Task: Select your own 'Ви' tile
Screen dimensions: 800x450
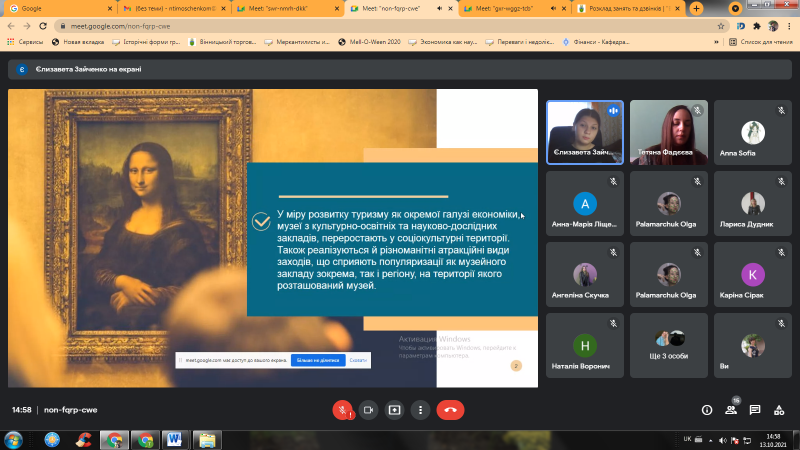Action: (x=753, y=345)
